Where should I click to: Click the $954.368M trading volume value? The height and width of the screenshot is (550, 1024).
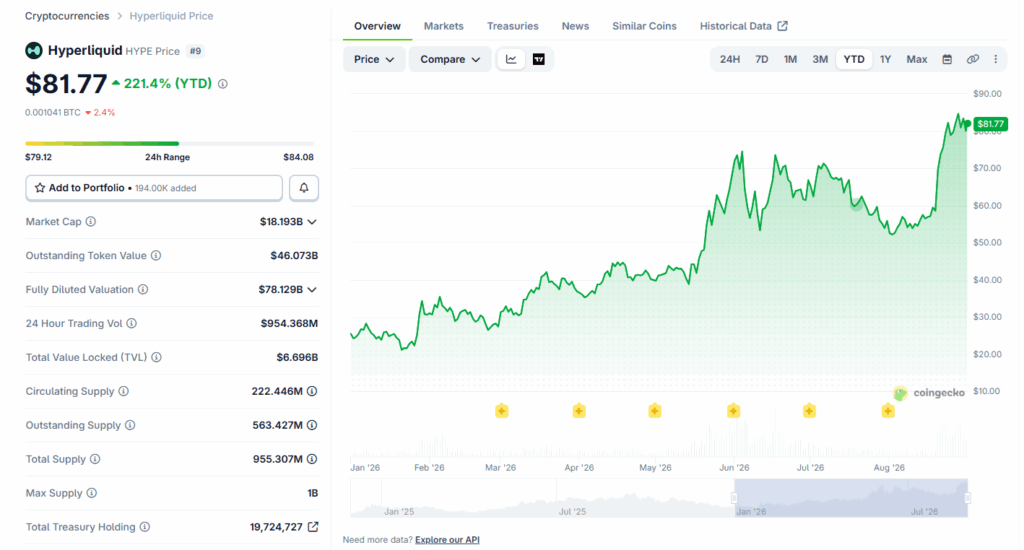(289, 323)
